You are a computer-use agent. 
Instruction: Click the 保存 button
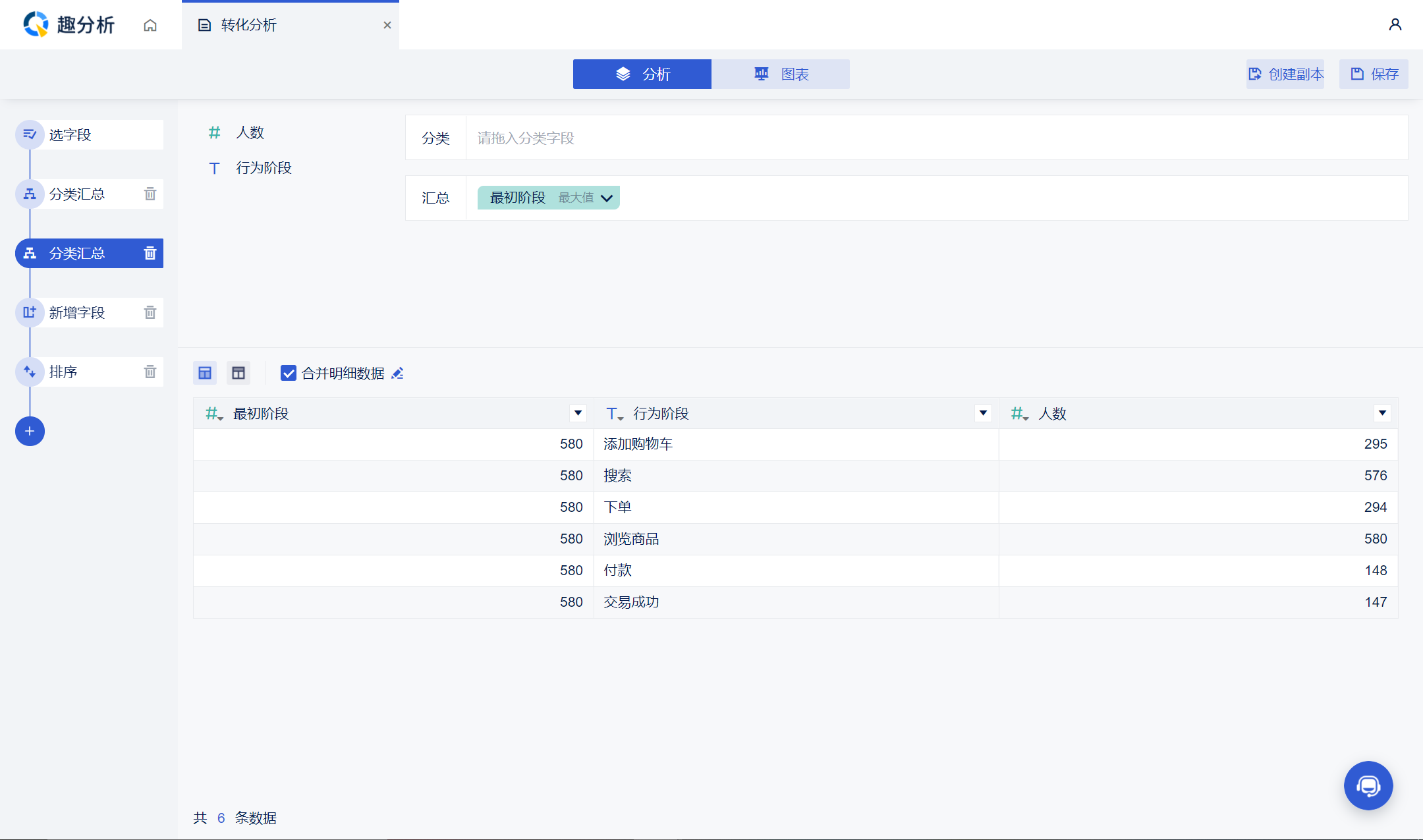(1374, 74)
